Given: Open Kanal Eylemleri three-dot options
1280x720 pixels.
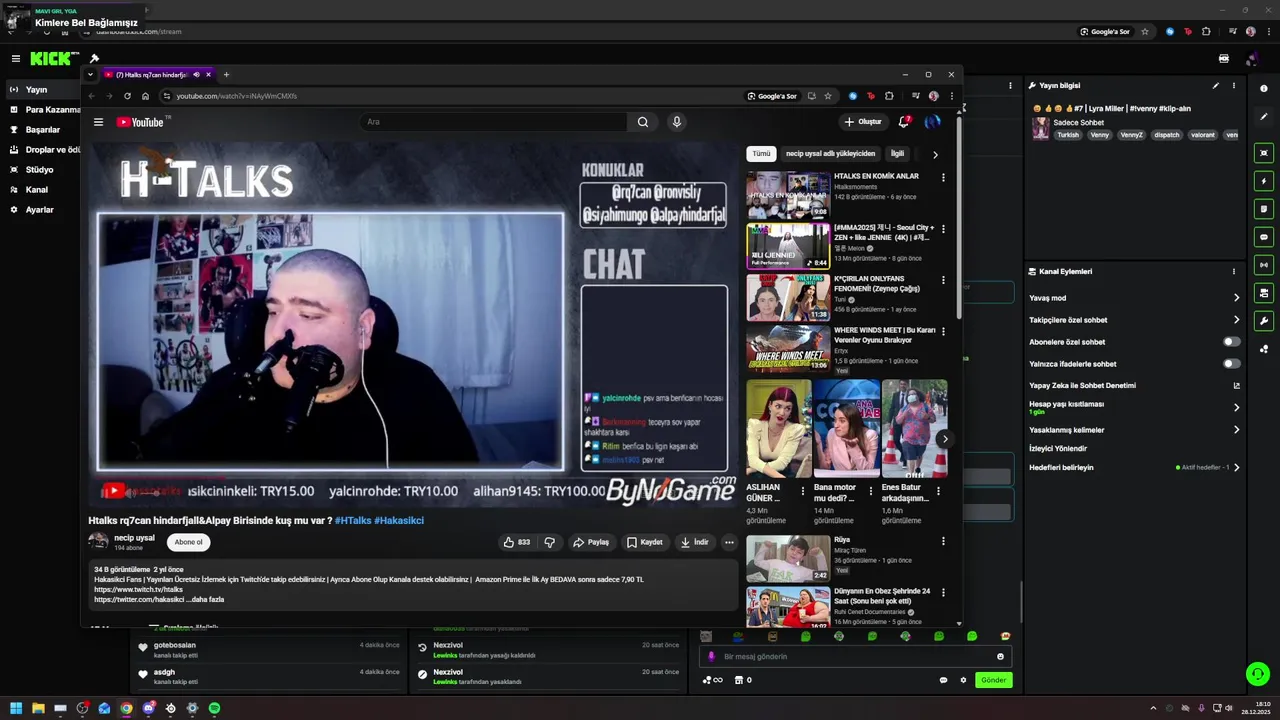Looking at the screenshot, I should pyautogui.click(x=1234, y=271).
